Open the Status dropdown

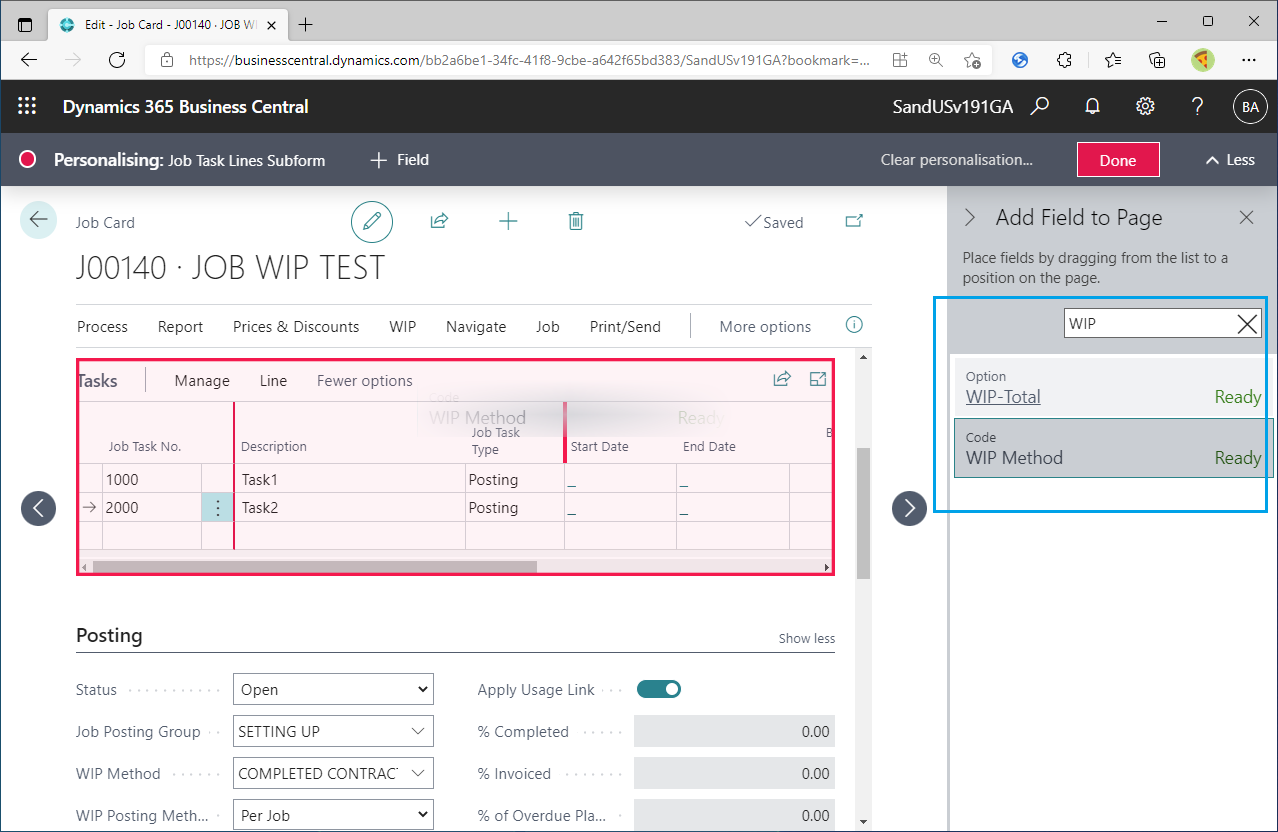(333, 690)
